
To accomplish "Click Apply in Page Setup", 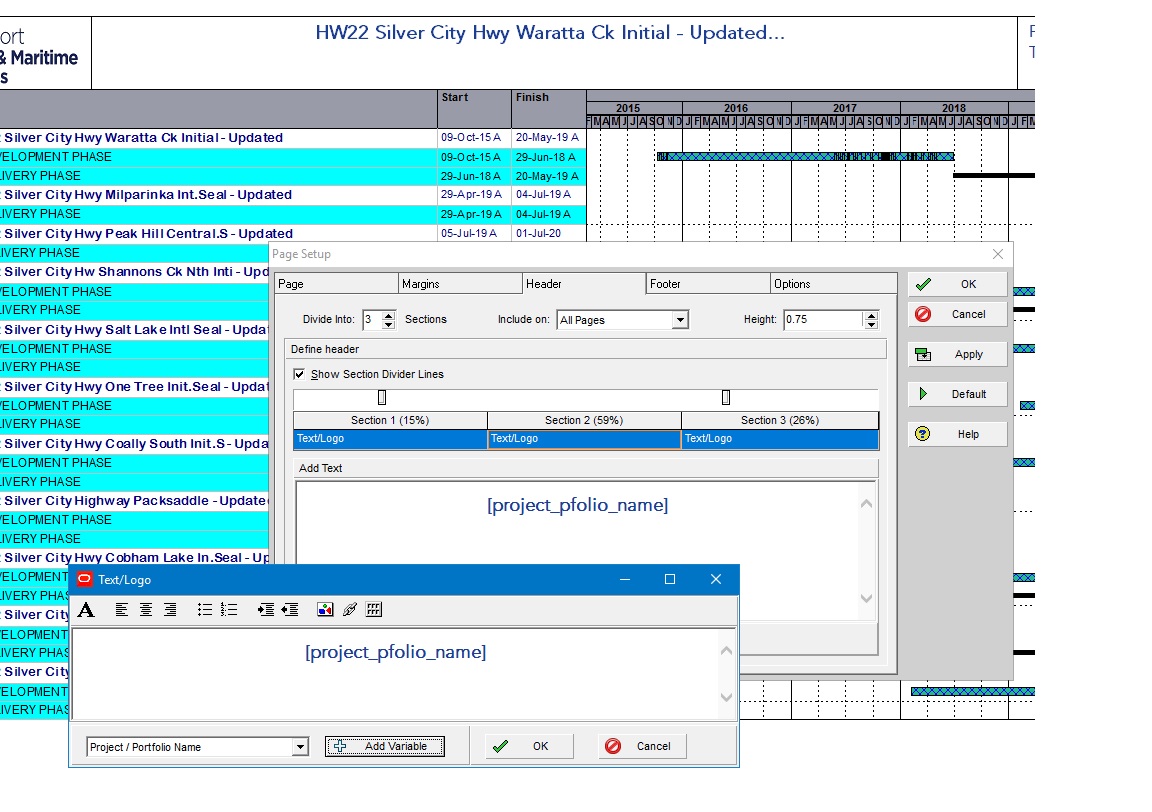I will (x=957, y=354).
